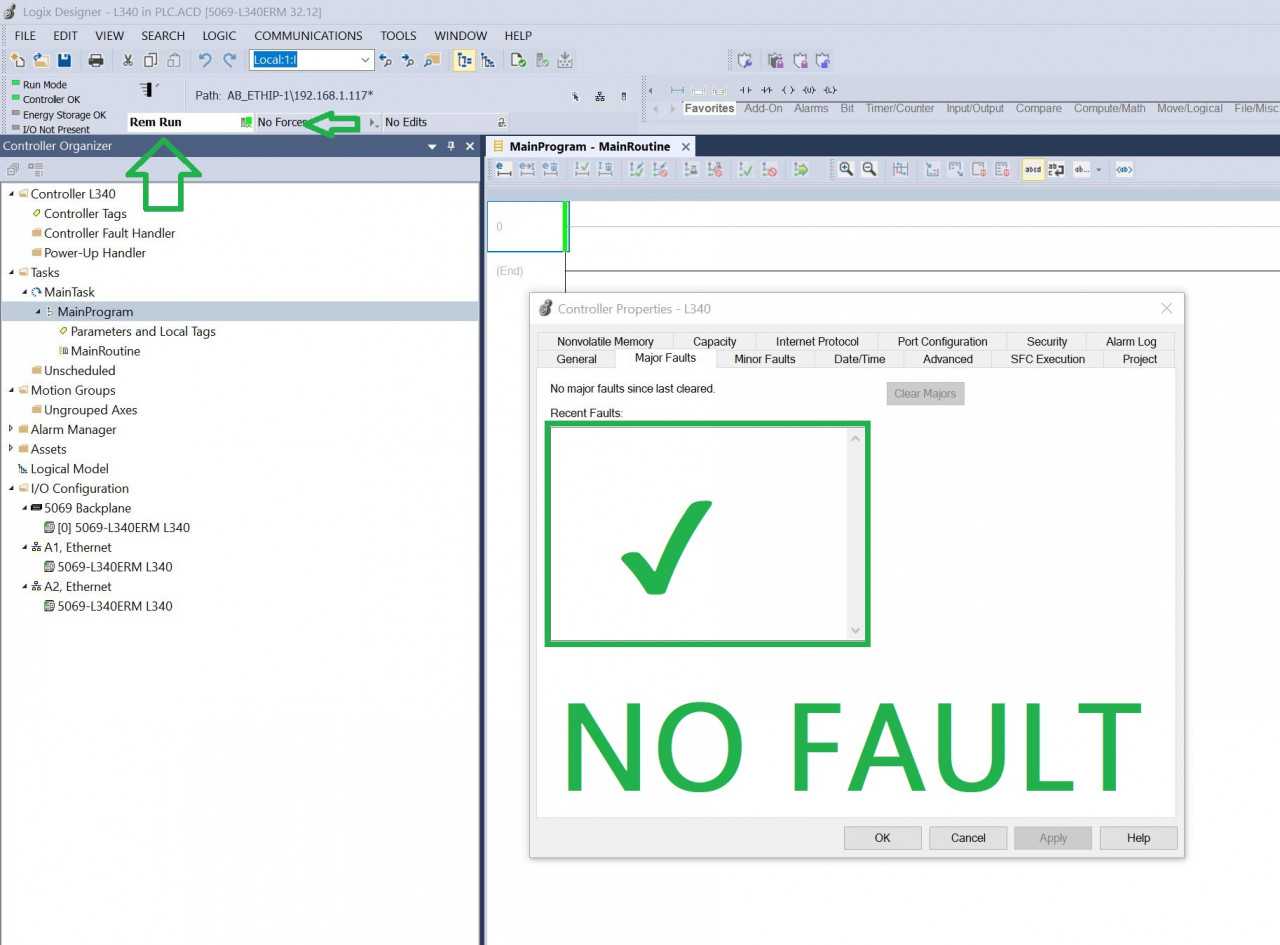The image size is (1280, 945).
Task: Click the Cancel button in dialog
Action: click(968, 838)
